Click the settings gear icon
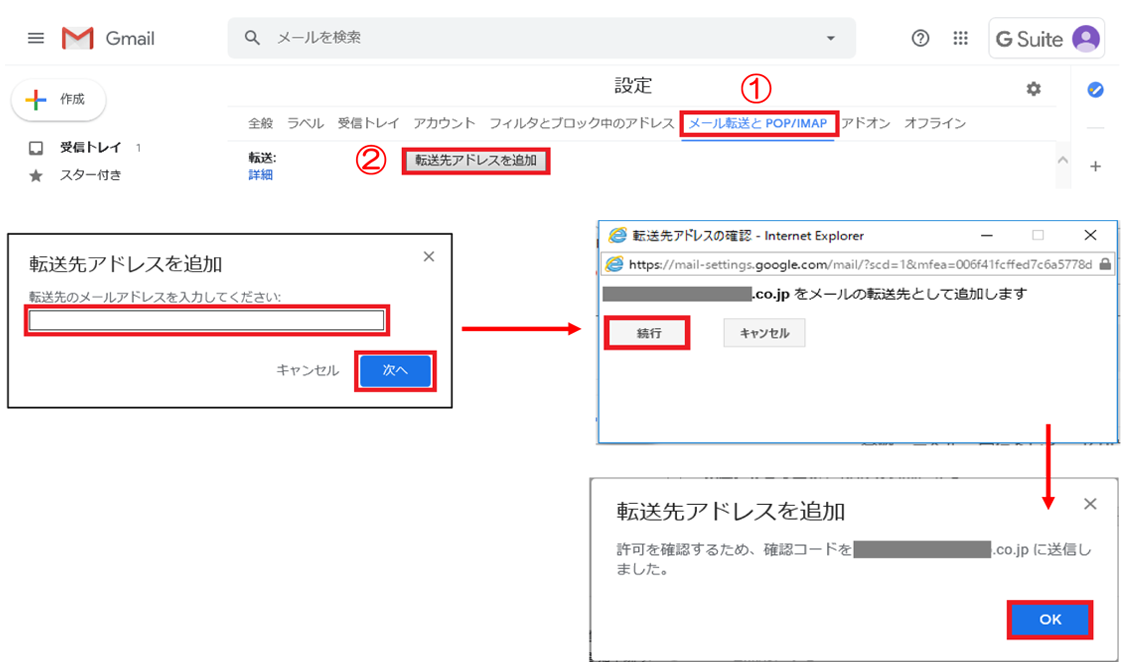Screen dimensions: 1126x666 coord(1033,89)
